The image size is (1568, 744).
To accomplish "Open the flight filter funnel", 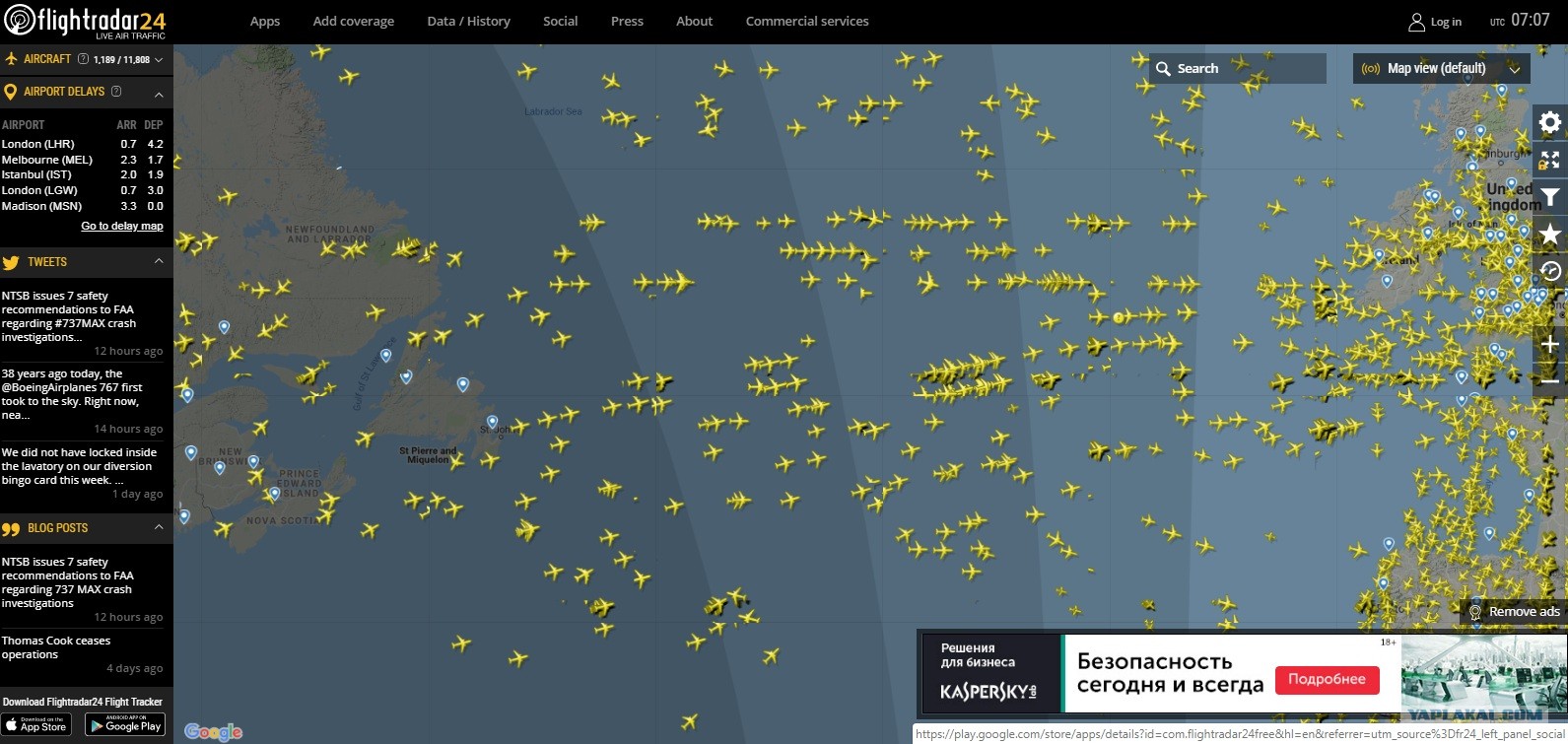I will (1550, 197).
